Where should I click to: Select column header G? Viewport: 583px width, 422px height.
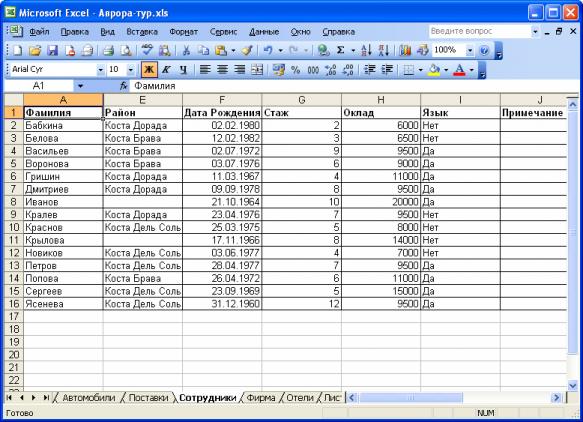click(302, 100)
